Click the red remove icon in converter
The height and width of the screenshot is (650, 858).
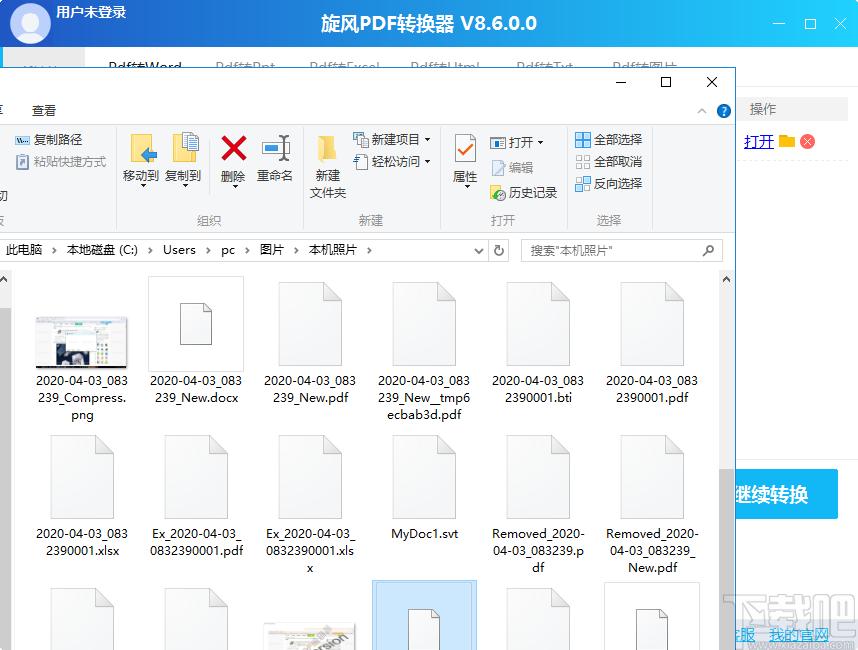(x=807, y=142)
